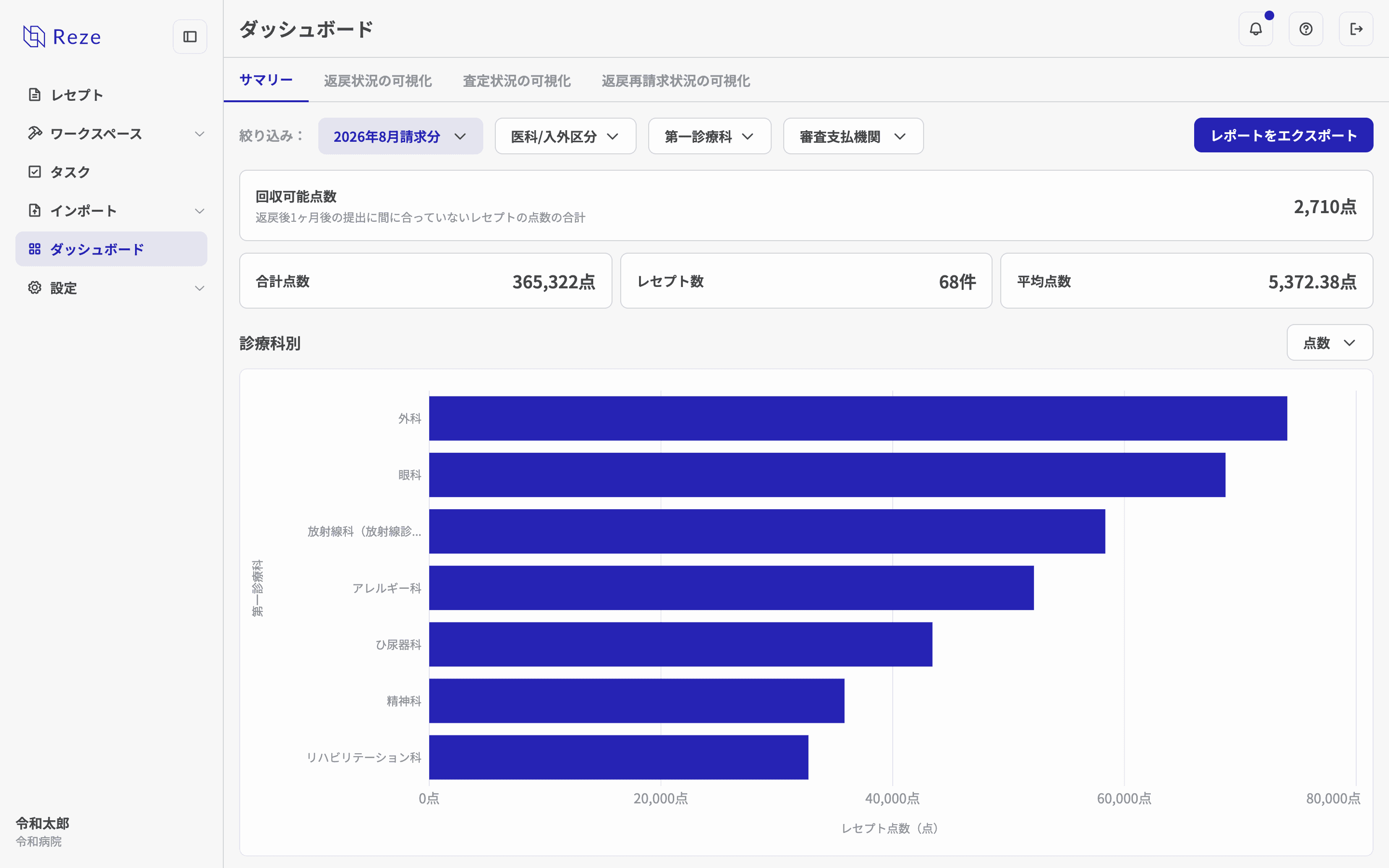The width and height of the screenshot is (1389, 868).
Task: Click the タスク checkbox icon
Action: point(34,172)
